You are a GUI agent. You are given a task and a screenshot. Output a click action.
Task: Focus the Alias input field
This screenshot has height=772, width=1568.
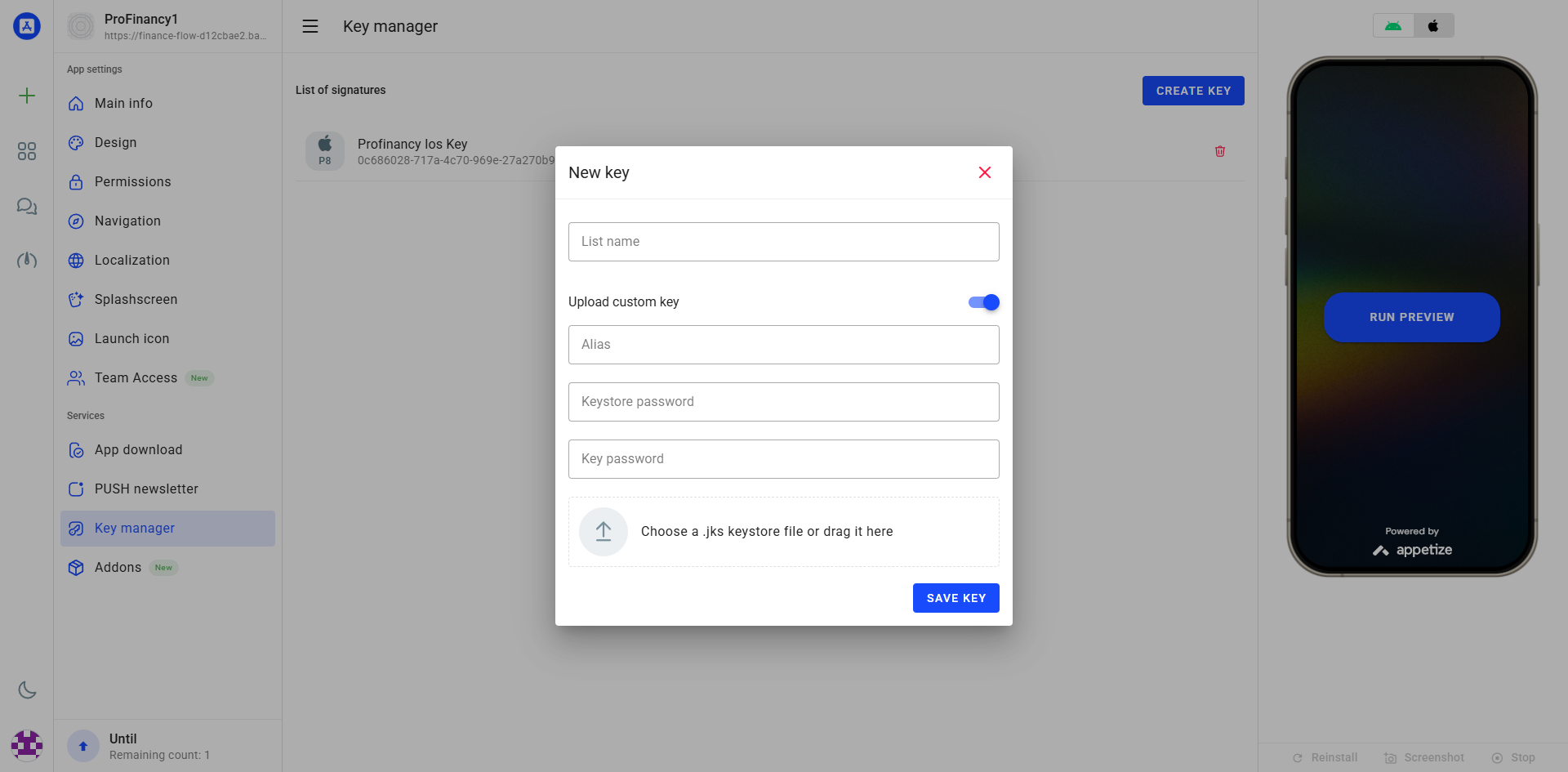784,345
